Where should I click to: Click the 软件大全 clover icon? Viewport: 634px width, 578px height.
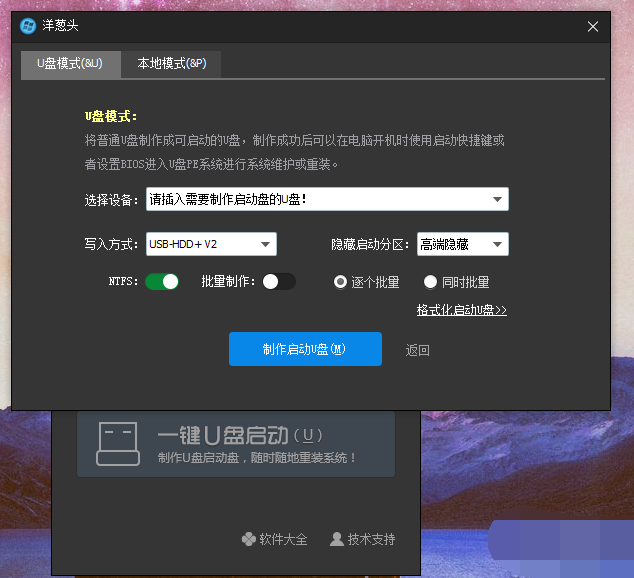pyautogui.click(x=249, y=539)
